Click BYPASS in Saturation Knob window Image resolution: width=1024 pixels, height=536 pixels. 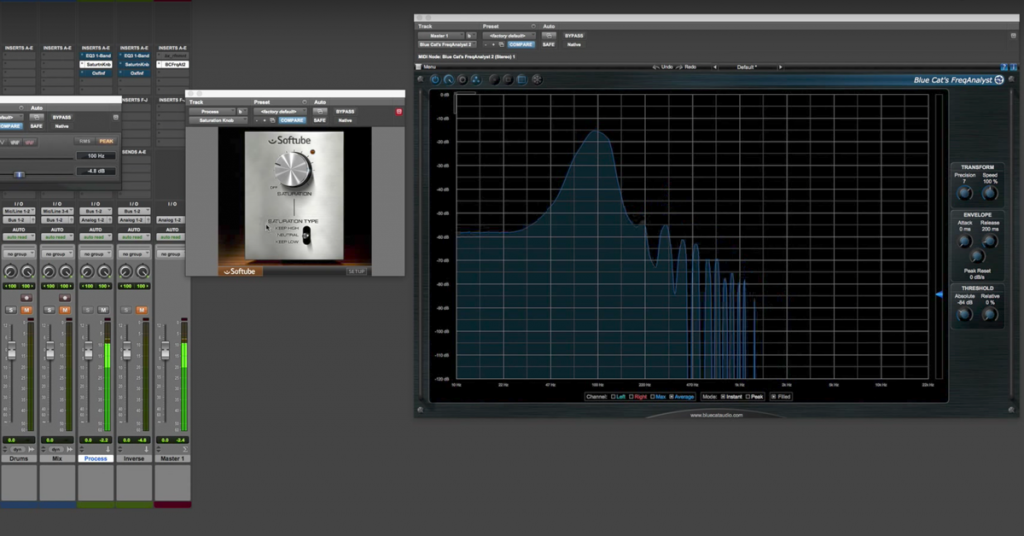345,112
